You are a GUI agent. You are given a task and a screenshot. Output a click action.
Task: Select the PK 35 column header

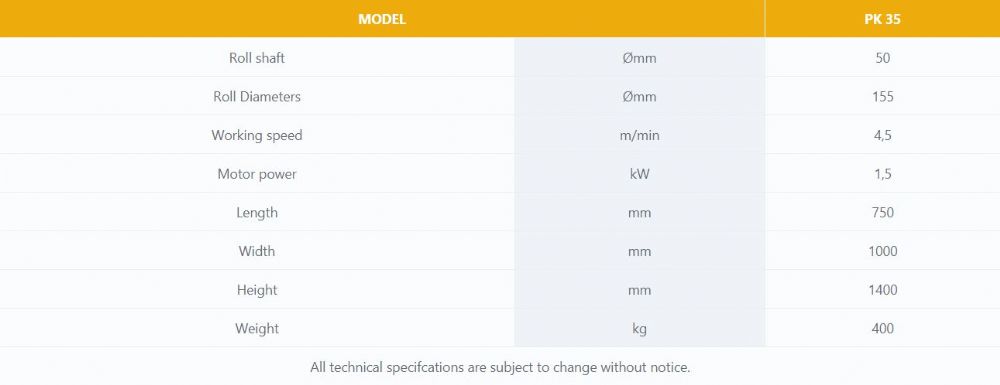883,19
